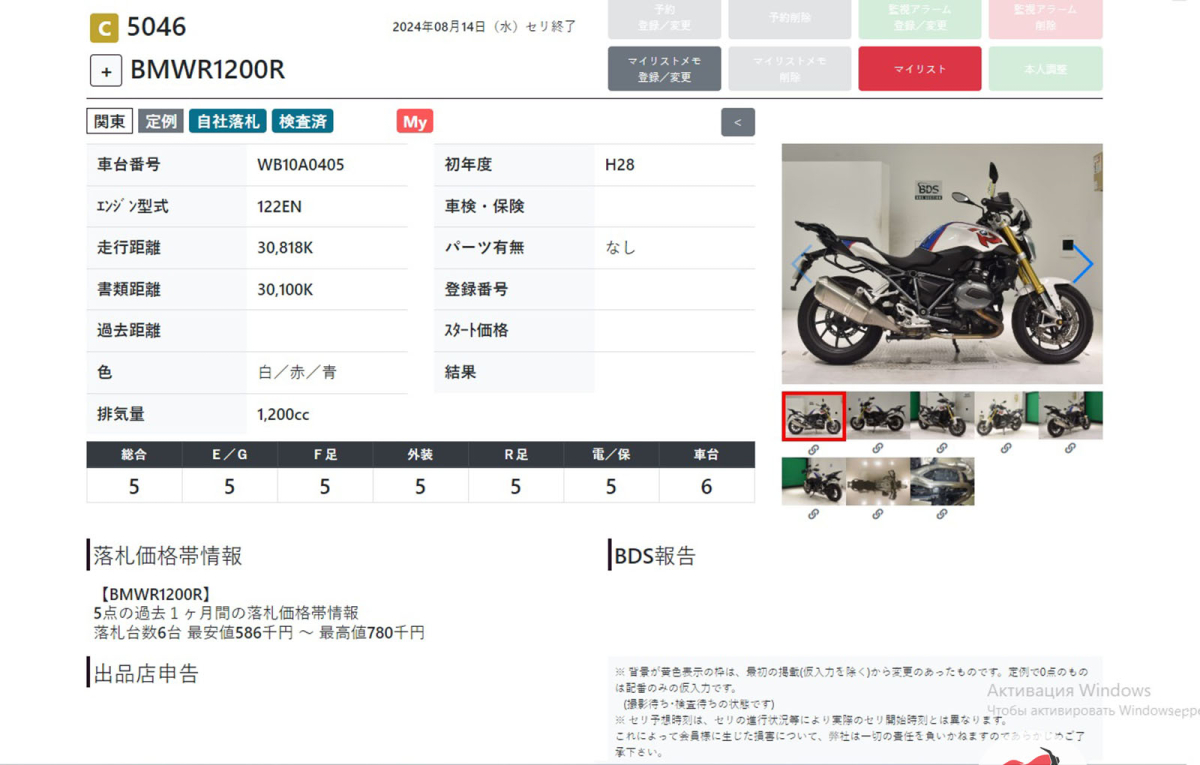Screen dimensions: 1200x765
Task: Click the 車台 score value 6
Action: coord(707,486)
